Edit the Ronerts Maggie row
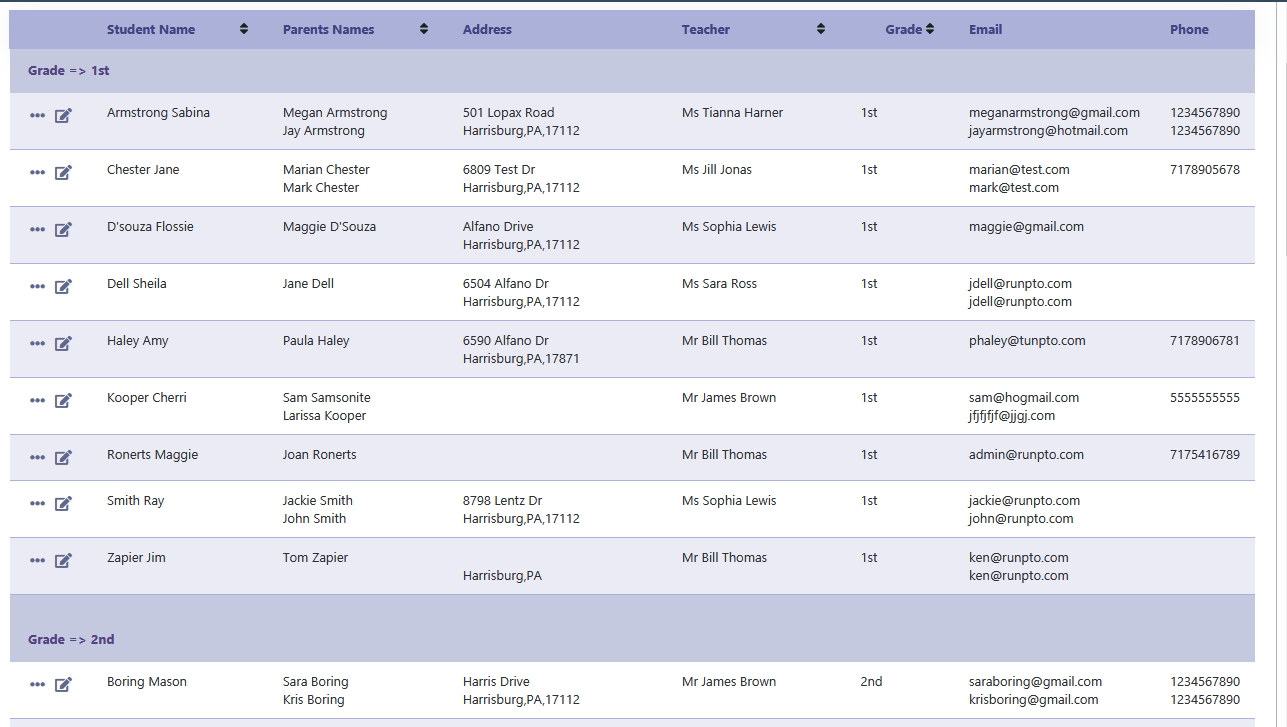Image resolution: width=1287 pixels, height=727 pixels. click(x=63, y=457)
